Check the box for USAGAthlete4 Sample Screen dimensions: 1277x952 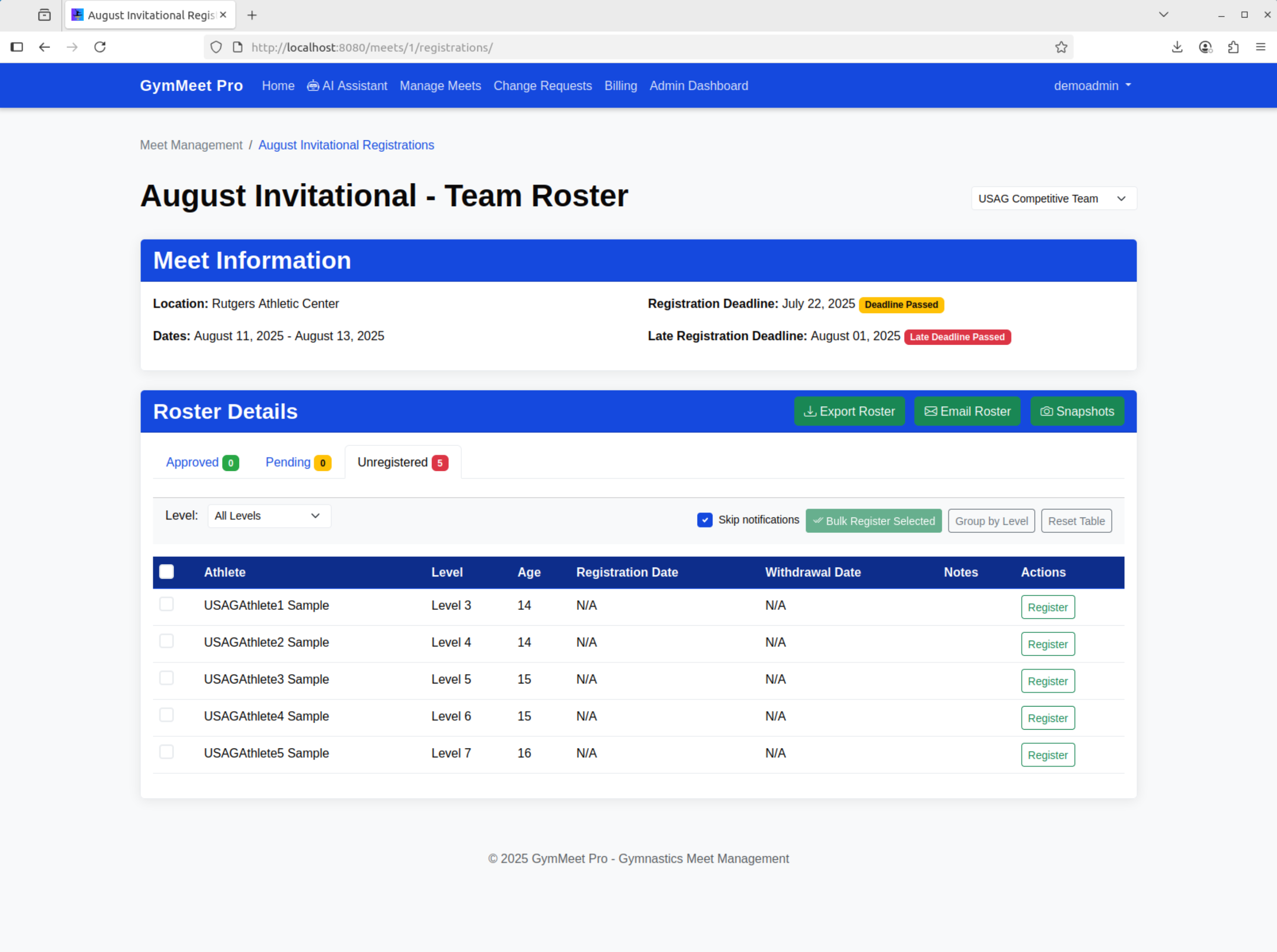tap(166, 715)
